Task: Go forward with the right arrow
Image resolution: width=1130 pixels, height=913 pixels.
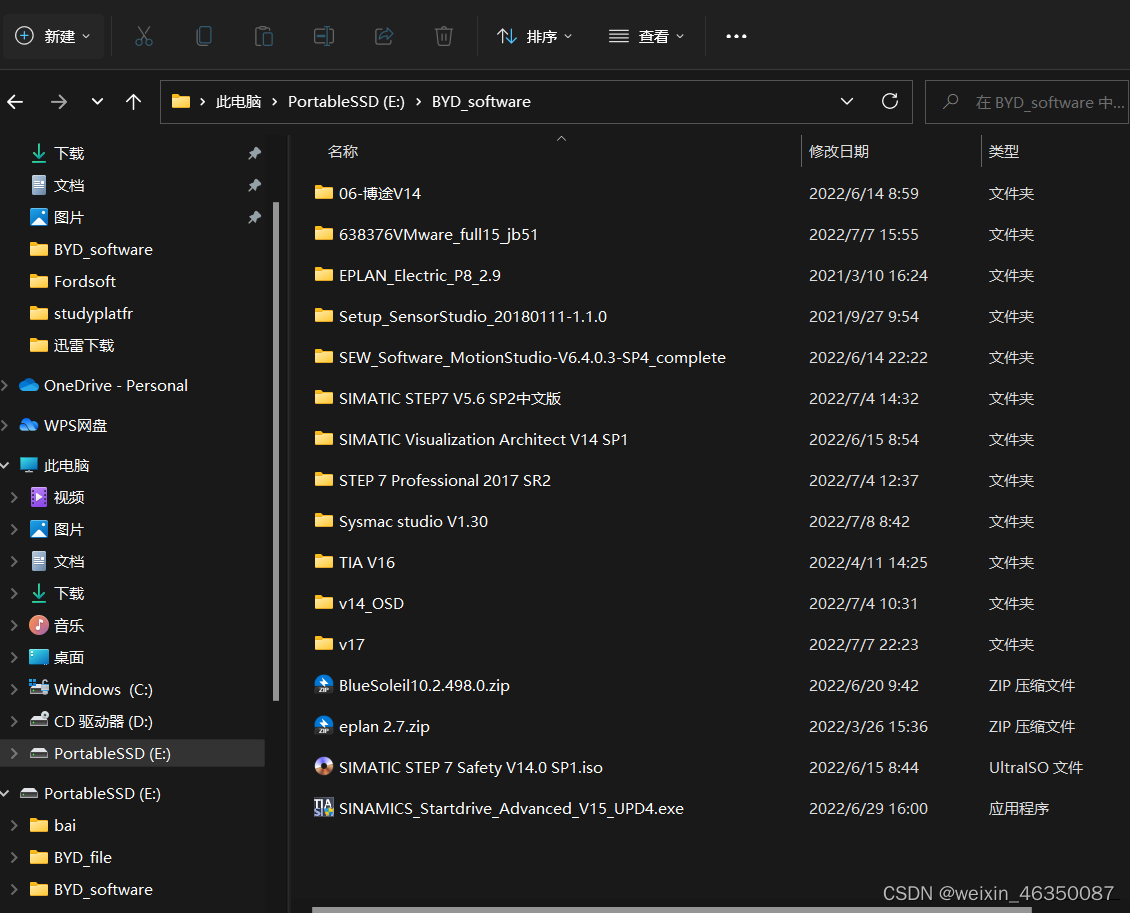Action: coord(59,102)
